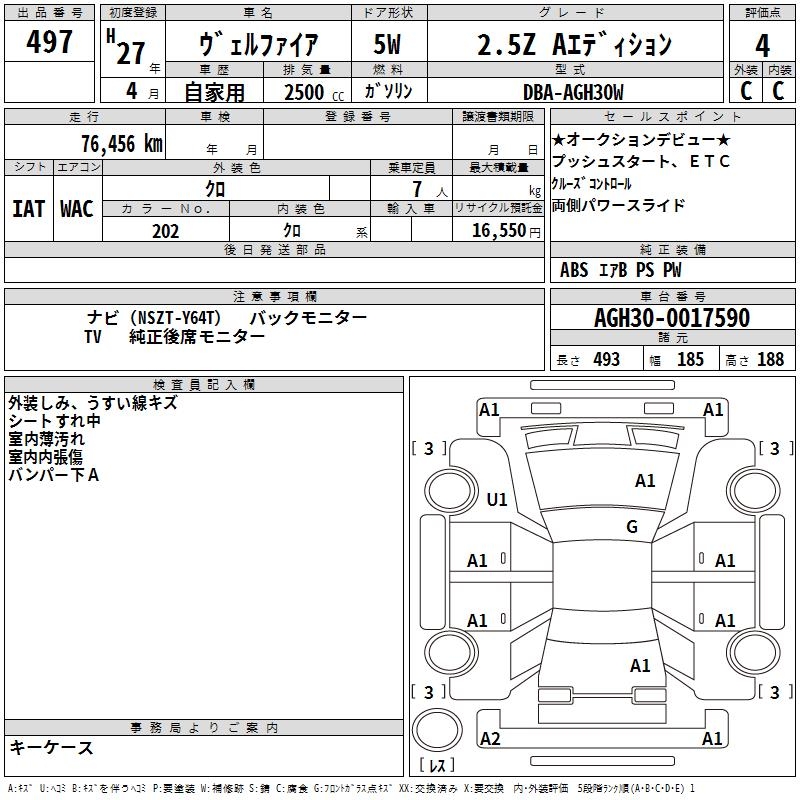800x800 pixels.
Task: Click the A1 mark on the rear hatch
Action: click(640, 665)
